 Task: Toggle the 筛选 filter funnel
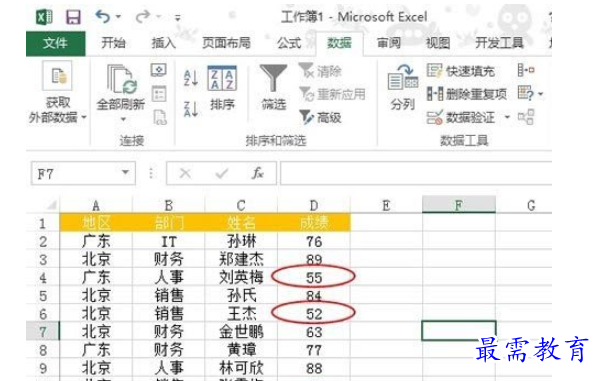click(x=273, y=87)
